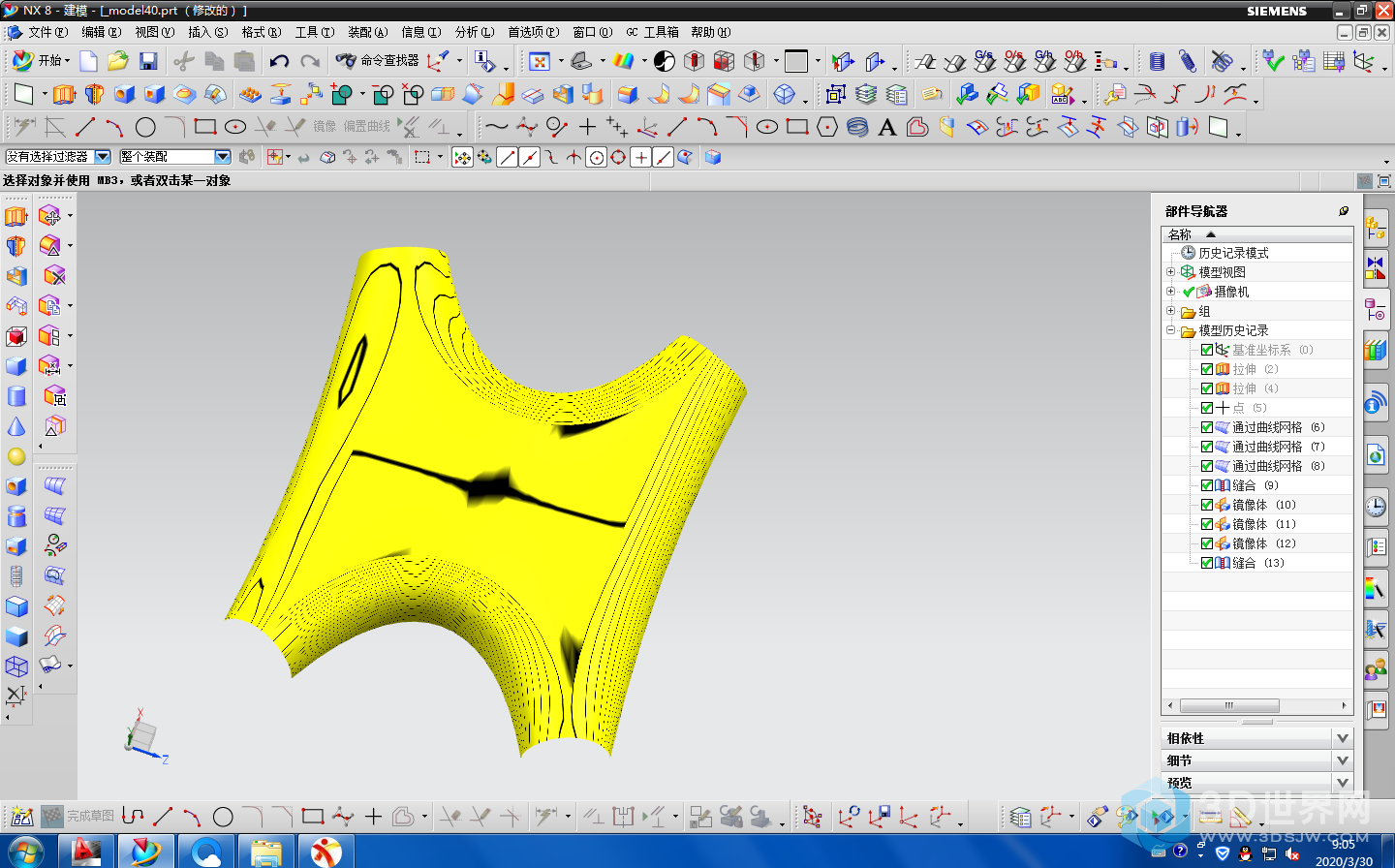Click the Move Face icon in left toolbar
The width and height of the screenshot is (1395, 868).
49,215
